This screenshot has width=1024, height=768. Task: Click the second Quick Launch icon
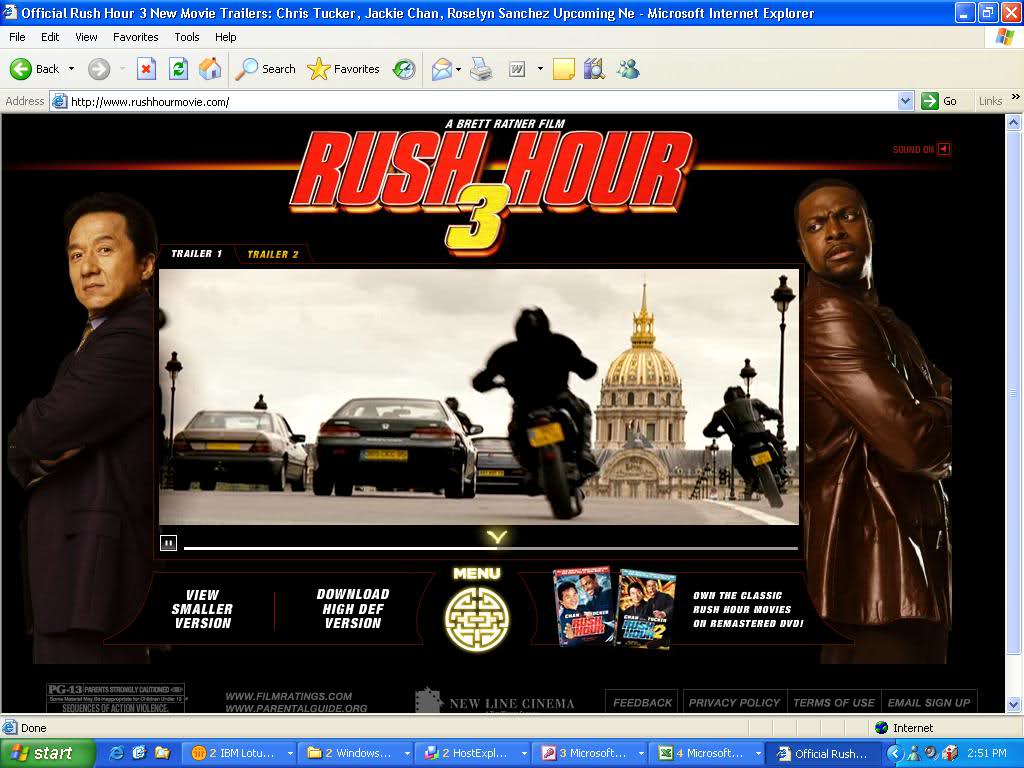(139, 753)
